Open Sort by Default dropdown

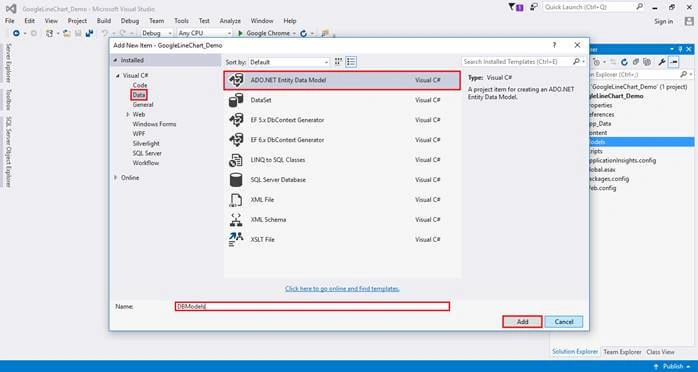pos(289,62)
